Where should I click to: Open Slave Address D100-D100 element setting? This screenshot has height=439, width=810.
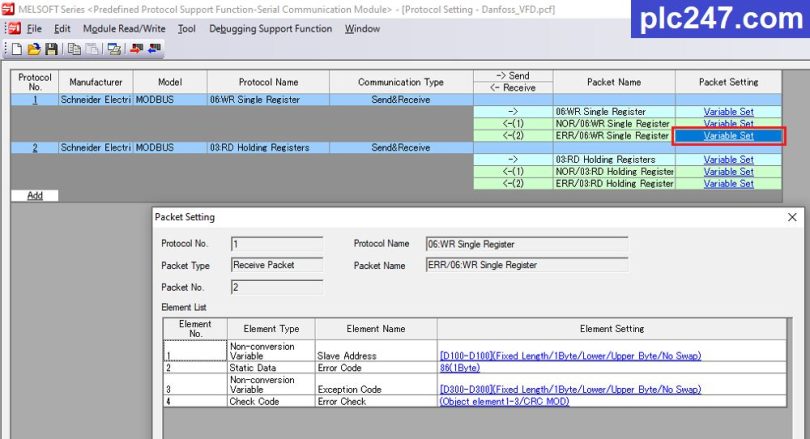[570, 355]
